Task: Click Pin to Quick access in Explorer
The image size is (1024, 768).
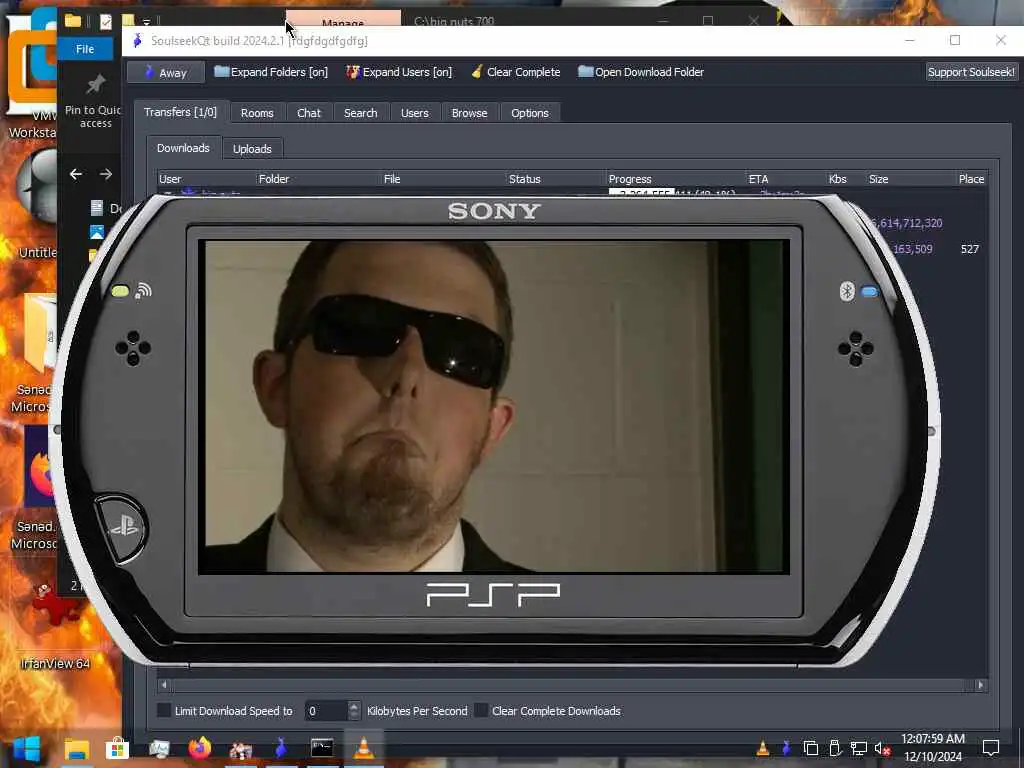Action: tap(94, 102)
